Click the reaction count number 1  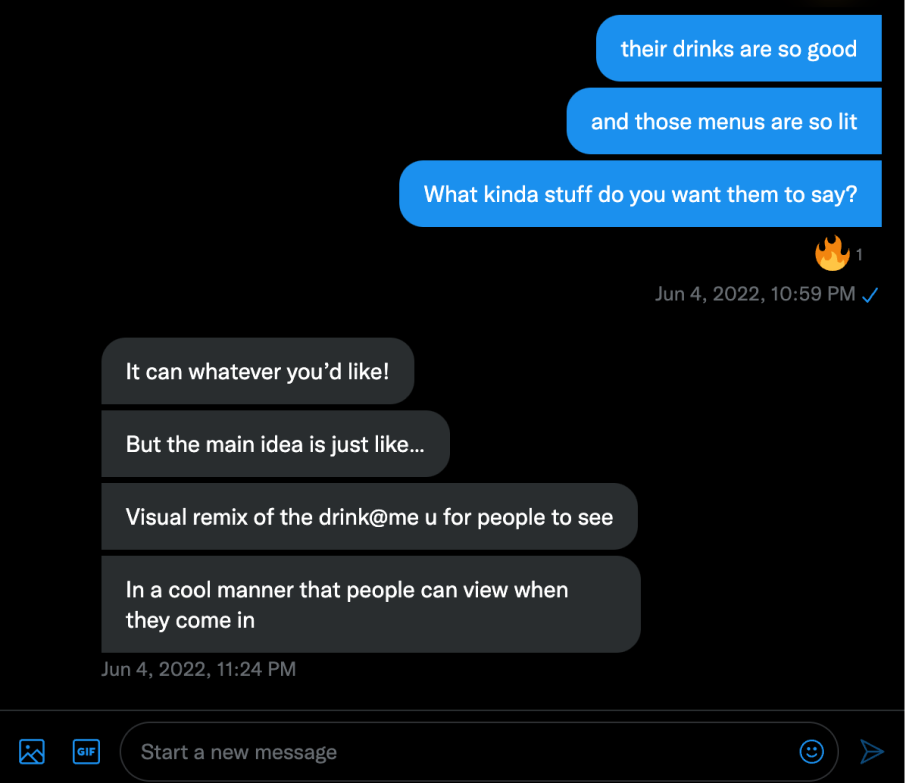pyautogui.click(x=858, y=255)
